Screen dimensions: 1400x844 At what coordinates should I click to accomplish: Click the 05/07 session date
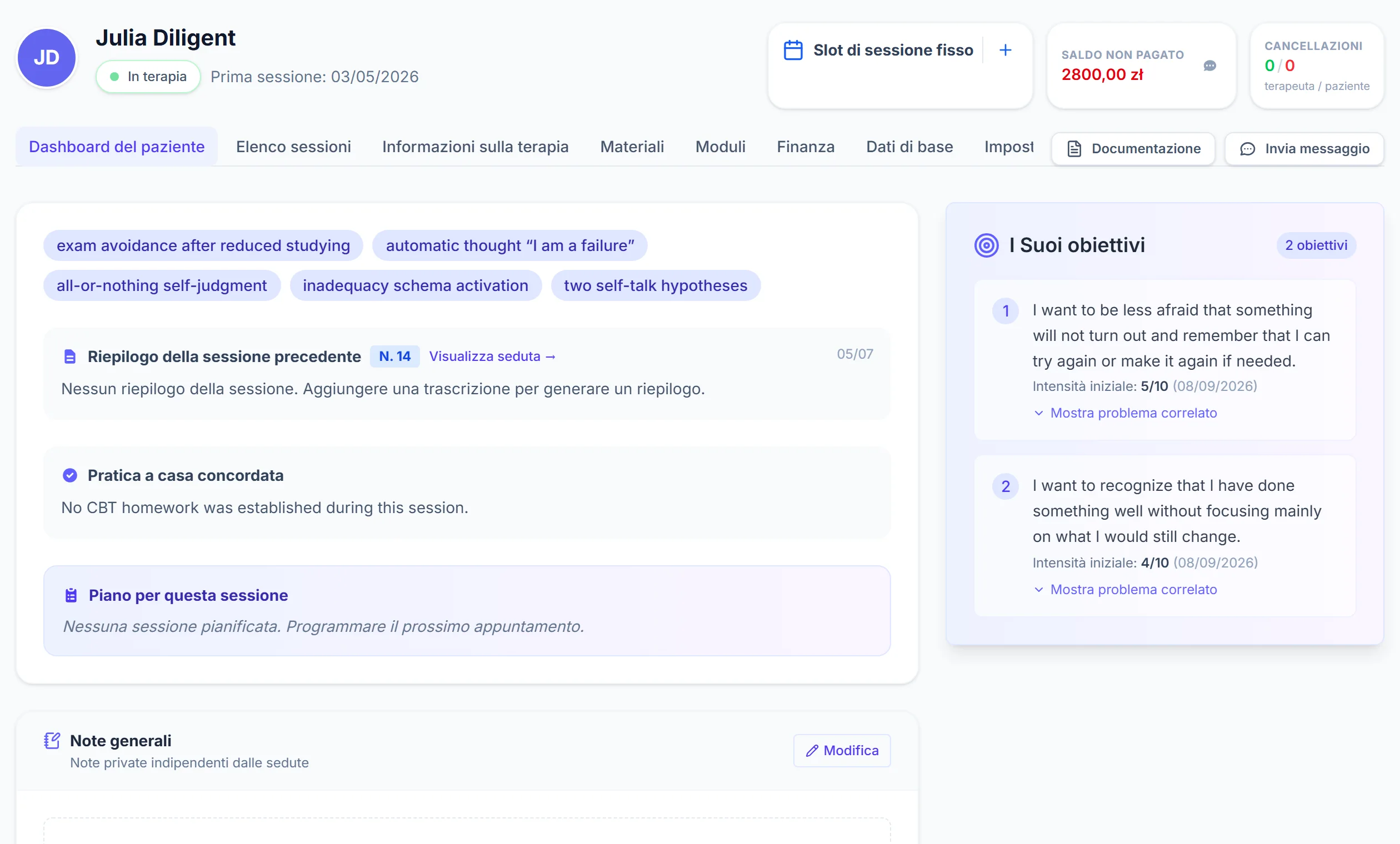click(x=854, y=354)
